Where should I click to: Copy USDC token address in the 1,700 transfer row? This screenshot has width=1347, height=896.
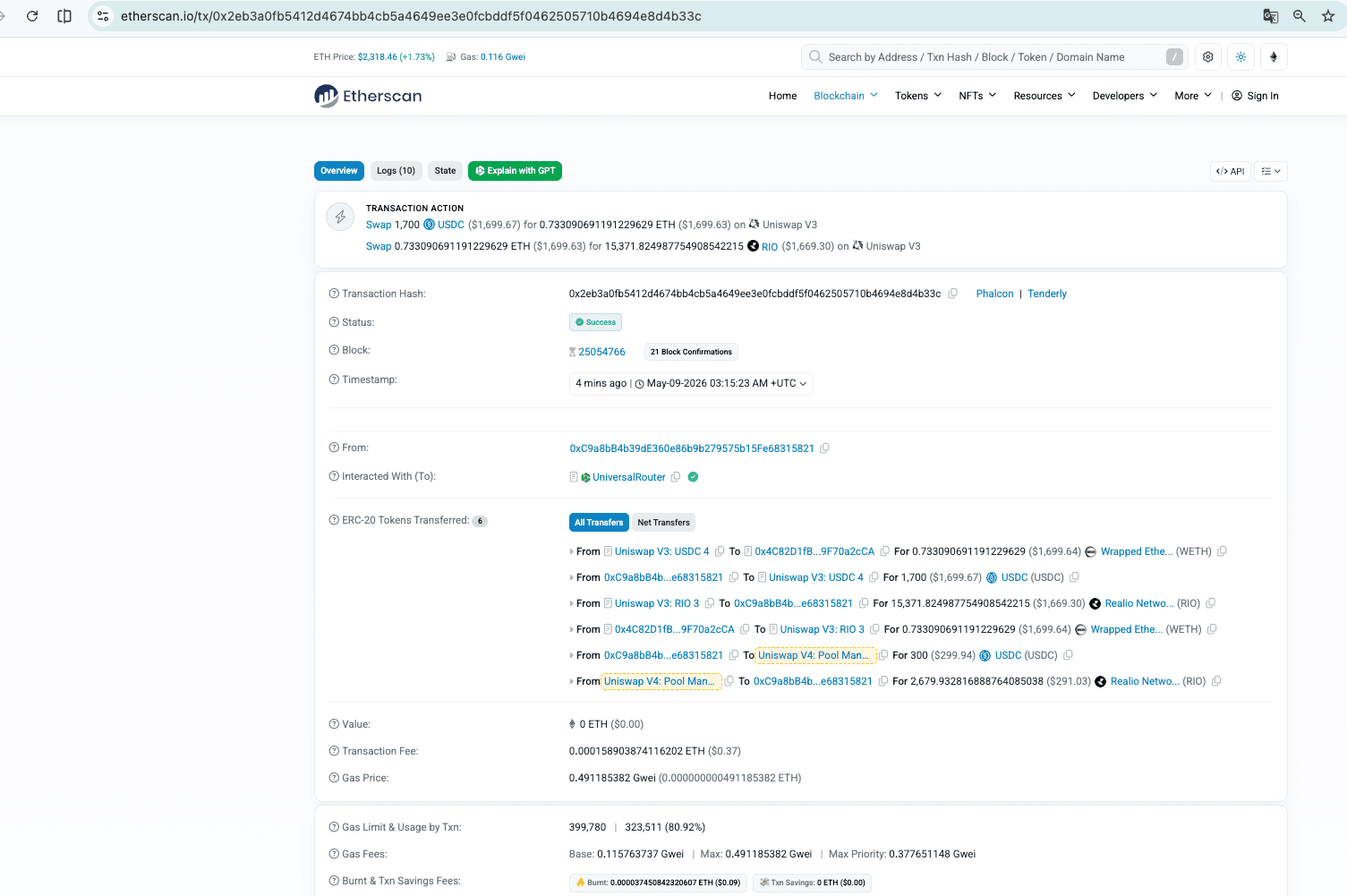pos(1074,577)
